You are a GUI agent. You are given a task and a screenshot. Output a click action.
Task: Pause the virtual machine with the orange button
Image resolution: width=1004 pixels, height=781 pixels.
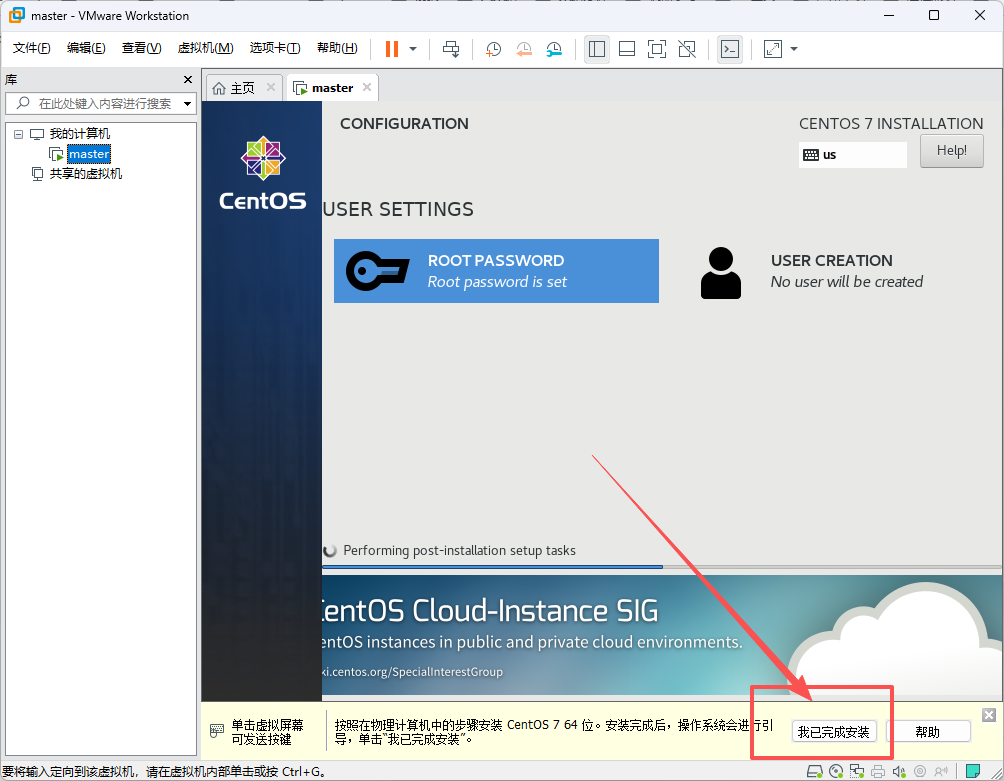tap(392, 49)
